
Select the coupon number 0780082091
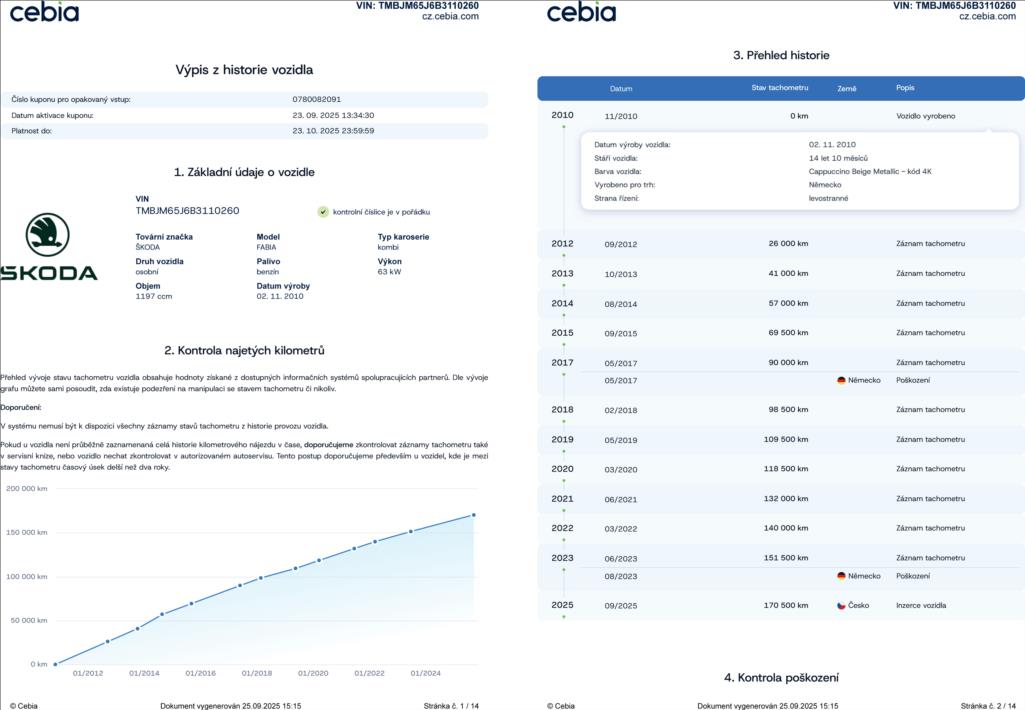[x=317, y=99]
